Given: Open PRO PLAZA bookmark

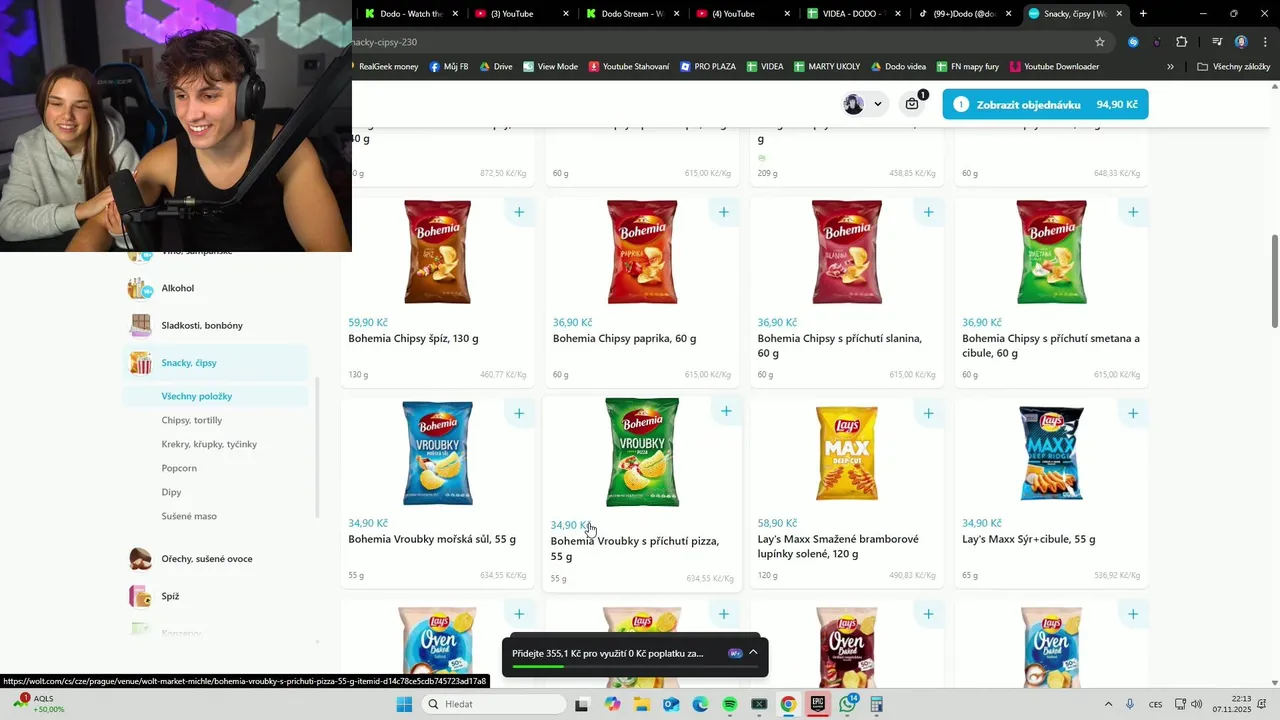Looking at the screenshot, I should pos(708,67).
